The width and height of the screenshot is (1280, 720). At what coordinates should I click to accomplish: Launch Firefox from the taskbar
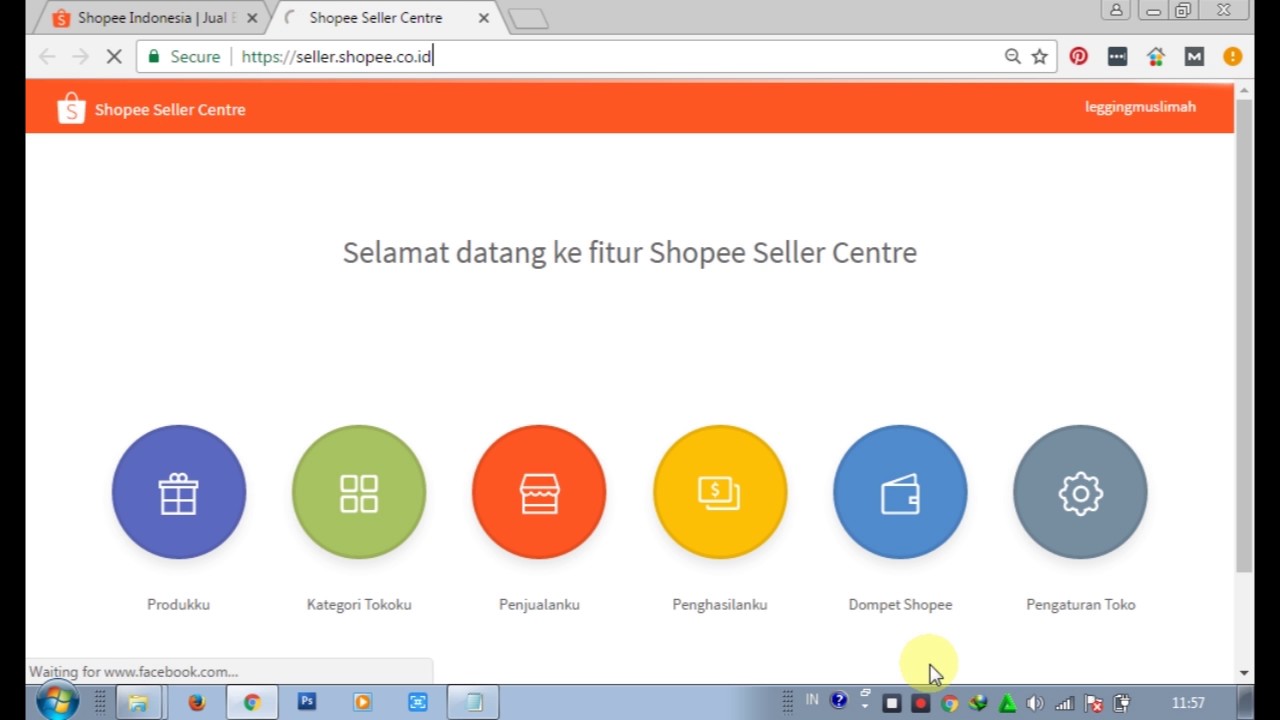[196, 703]
